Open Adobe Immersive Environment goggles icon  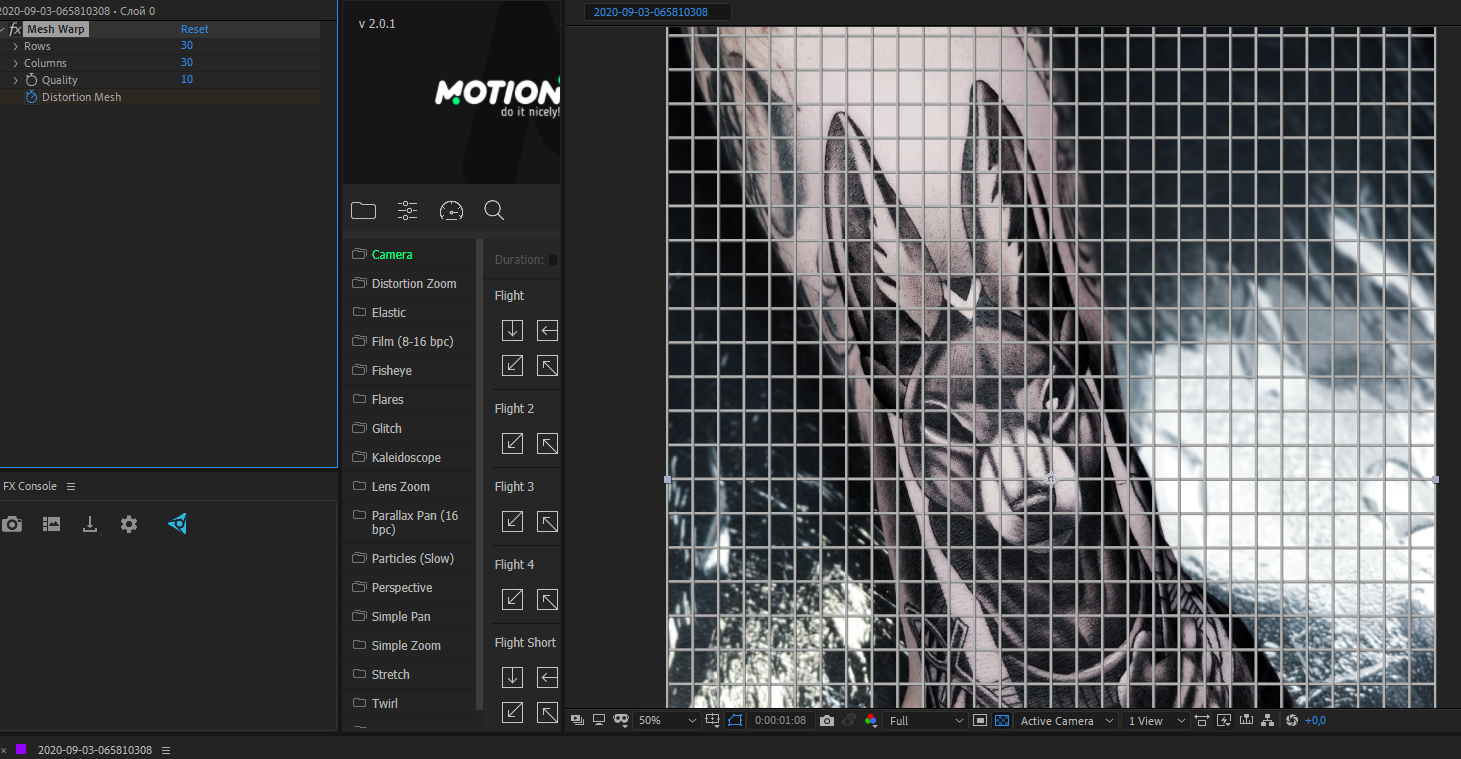620,720
